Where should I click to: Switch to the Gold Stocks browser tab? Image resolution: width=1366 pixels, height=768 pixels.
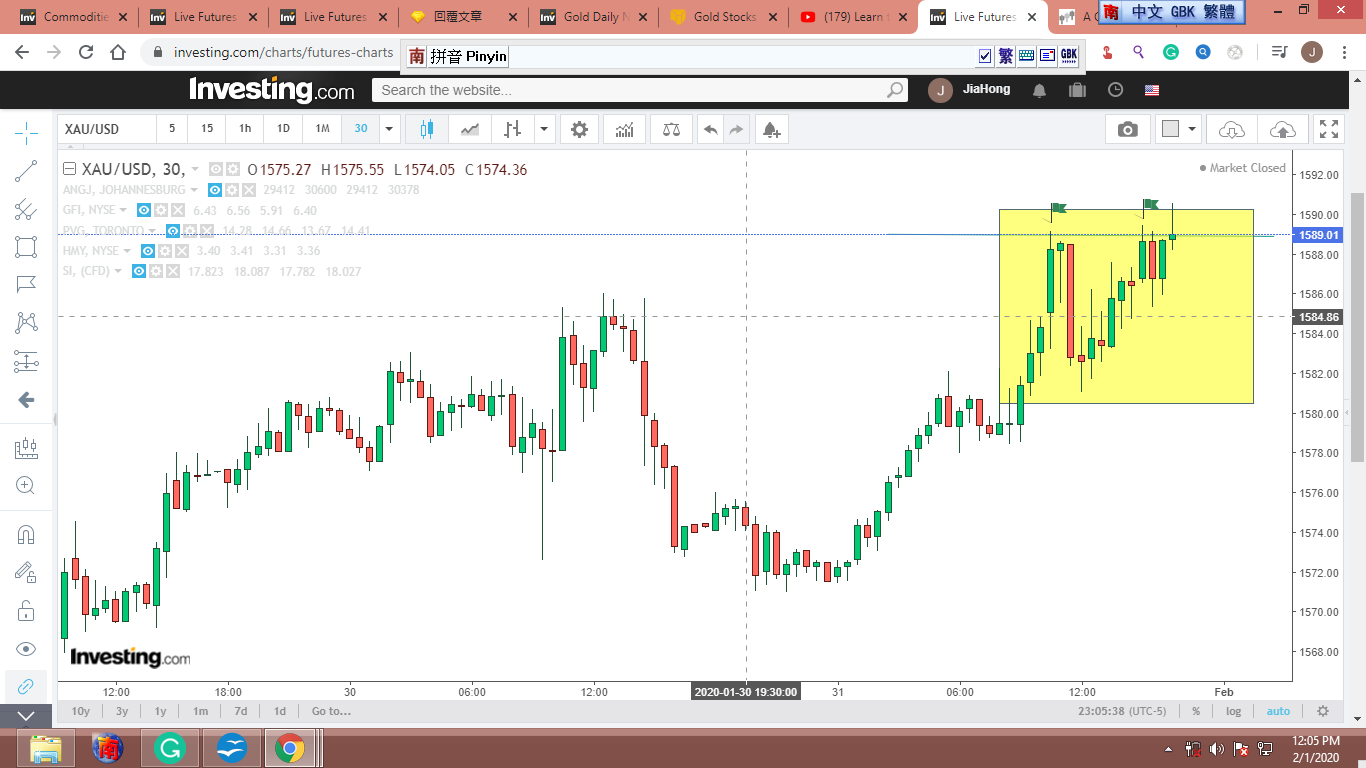(x=723, y=17)
